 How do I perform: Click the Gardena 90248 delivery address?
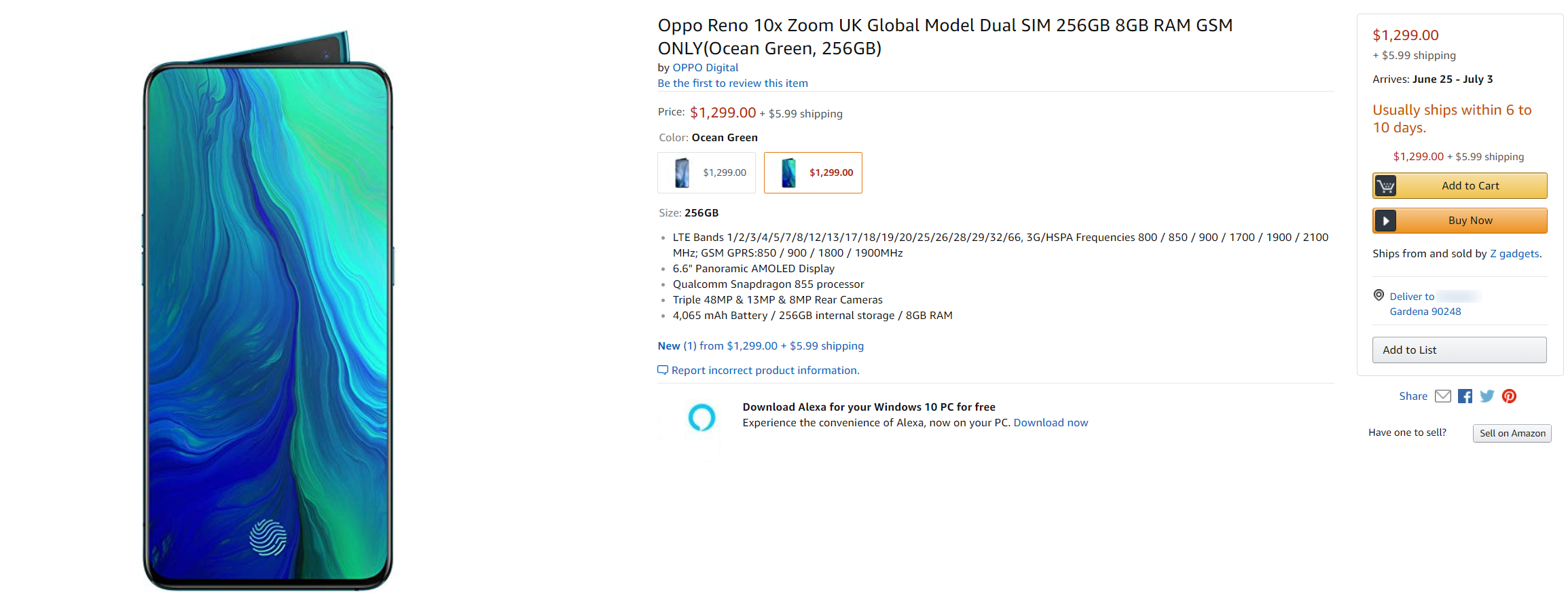pyautogui.click(x=1425, y=311)
